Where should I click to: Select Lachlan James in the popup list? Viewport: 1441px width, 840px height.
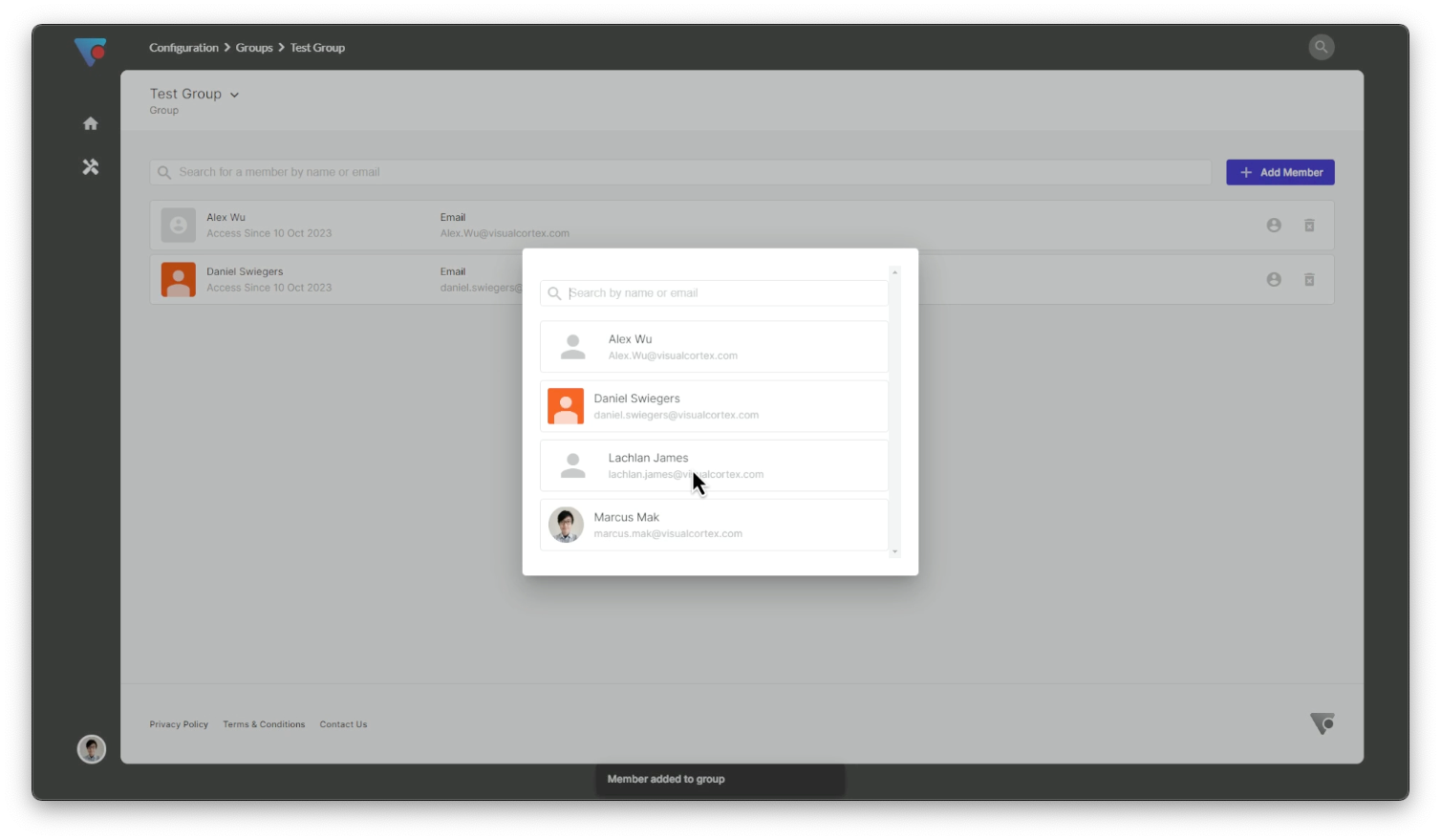pos(714,465)
